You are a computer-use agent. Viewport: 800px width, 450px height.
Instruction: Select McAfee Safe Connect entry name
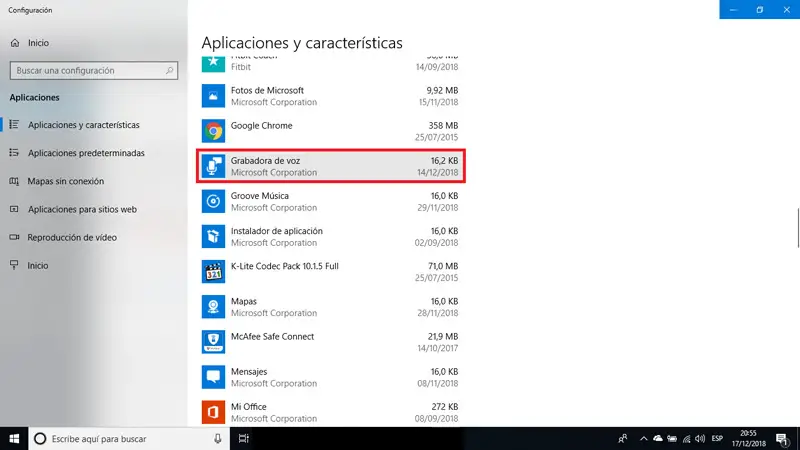pos(272,337)
